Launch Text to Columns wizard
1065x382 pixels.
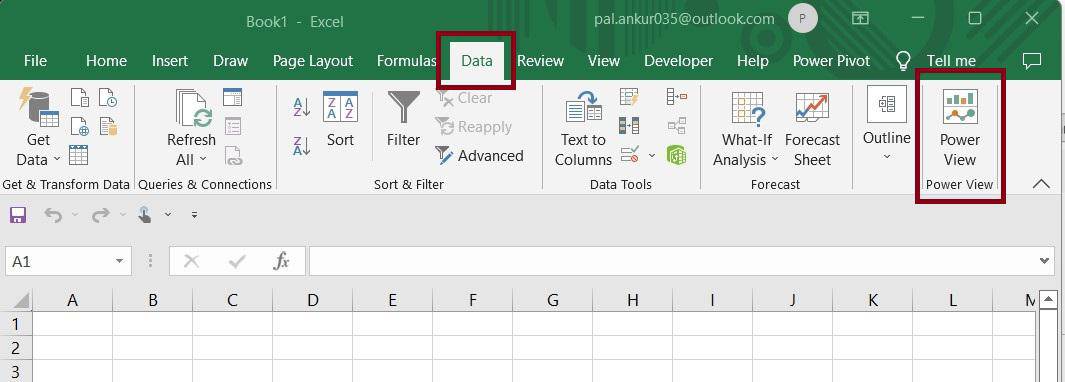click(x=583, y=129)
